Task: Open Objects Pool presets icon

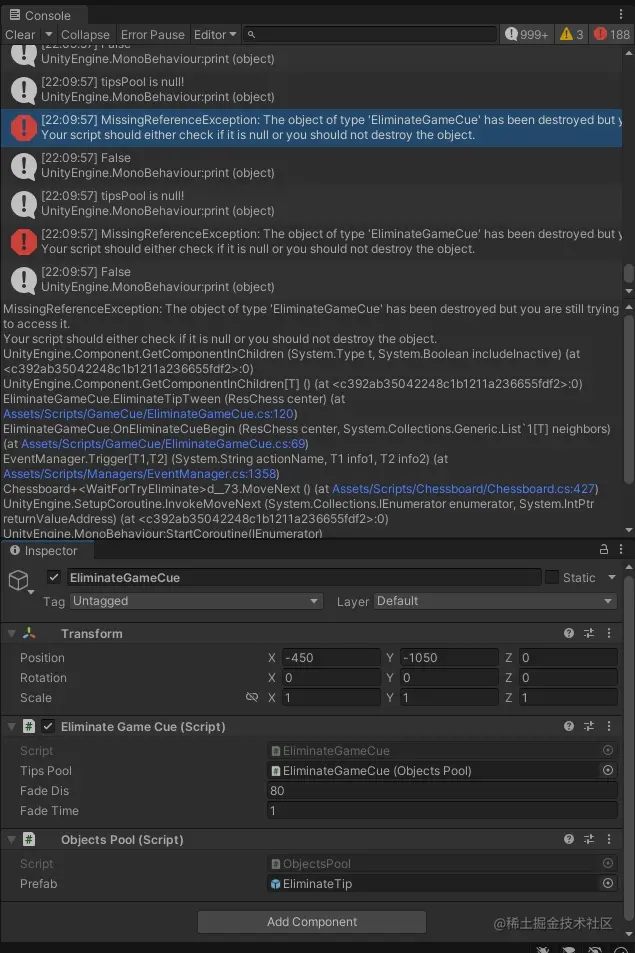Action: (x=589, y=839)
